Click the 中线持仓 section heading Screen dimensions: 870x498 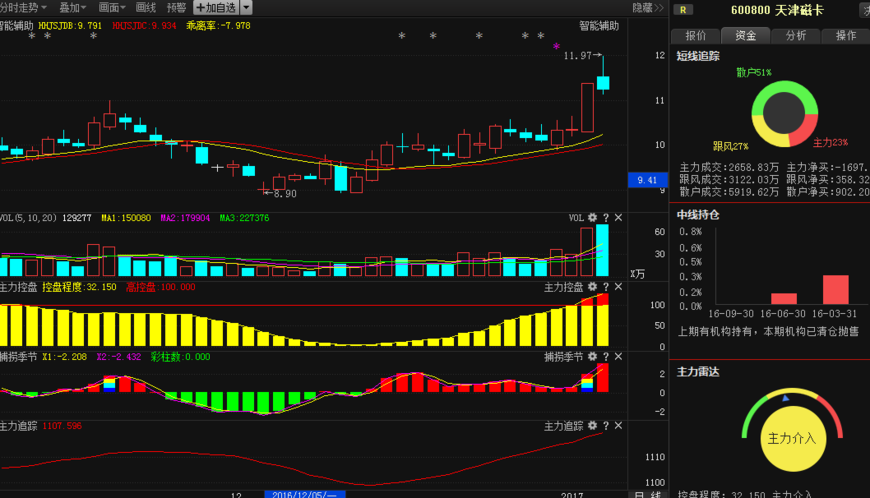click(698, 215)
